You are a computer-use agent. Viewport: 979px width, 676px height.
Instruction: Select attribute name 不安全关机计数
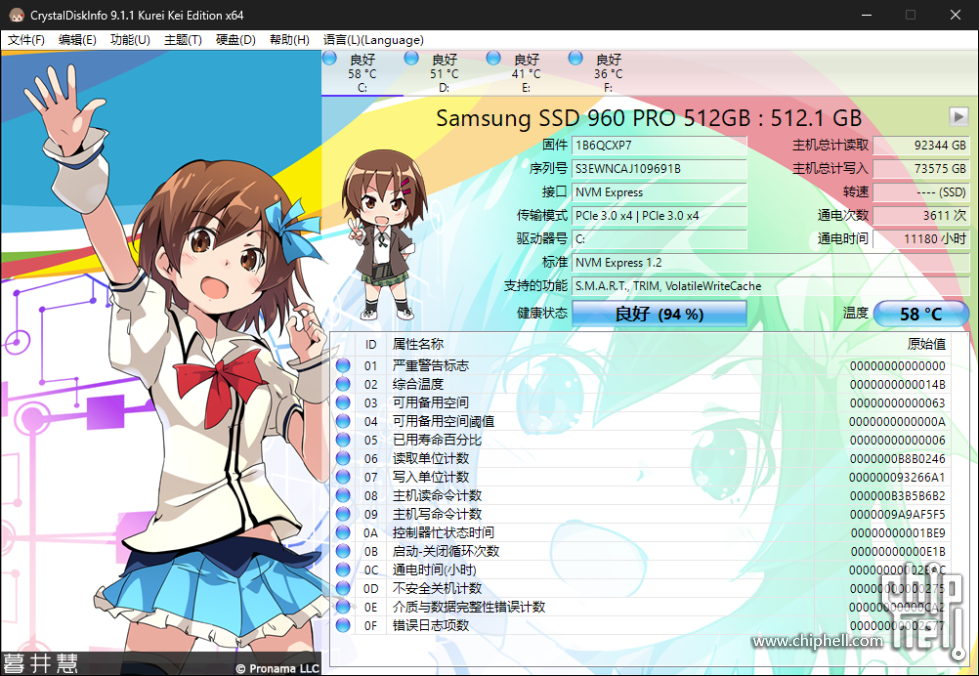click(x=437, y=589)
